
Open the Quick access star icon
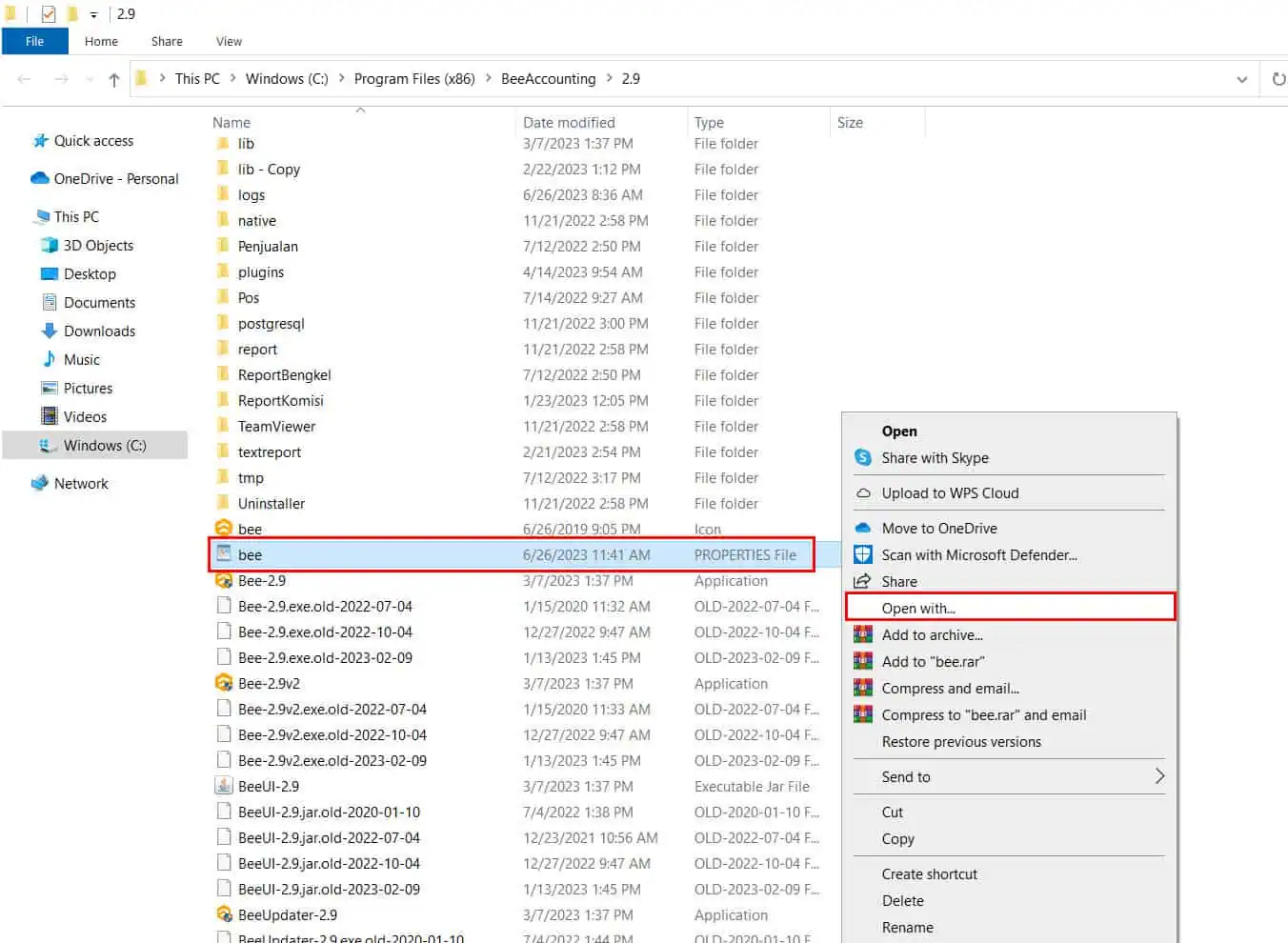[x=40, y=141]
